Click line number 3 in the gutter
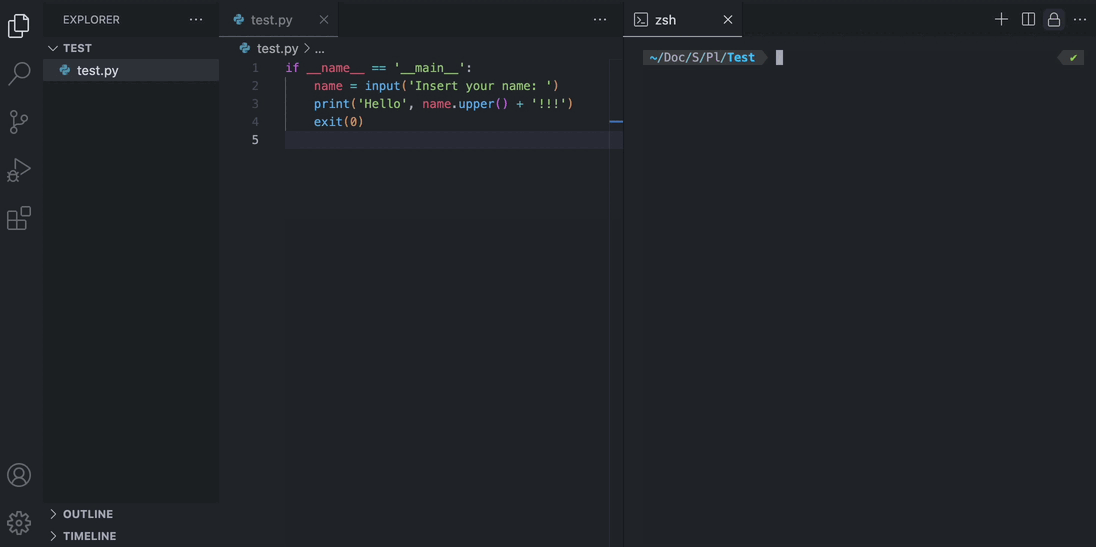The width and height of the screenshot is (1096, 547). [x=255, y=104]
